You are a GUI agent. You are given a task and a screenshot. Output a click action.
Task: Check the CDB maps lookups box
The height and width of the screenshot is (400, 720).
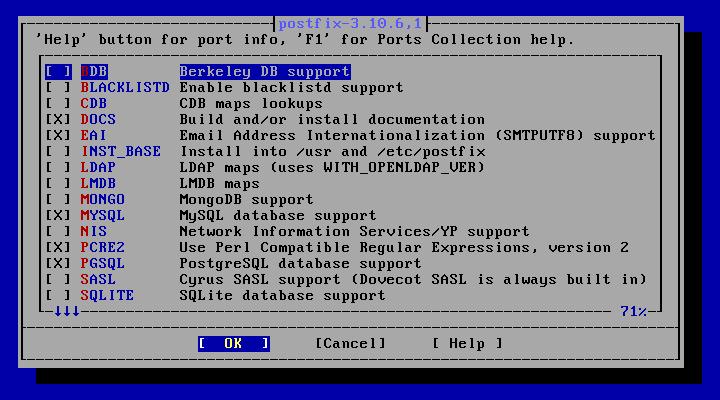click(58, 104)
